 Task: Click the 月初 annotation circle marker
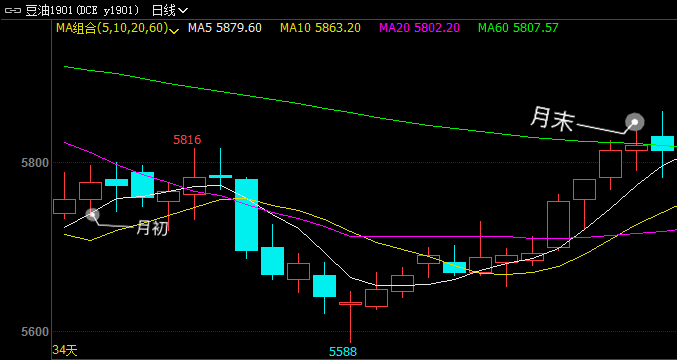92,214
